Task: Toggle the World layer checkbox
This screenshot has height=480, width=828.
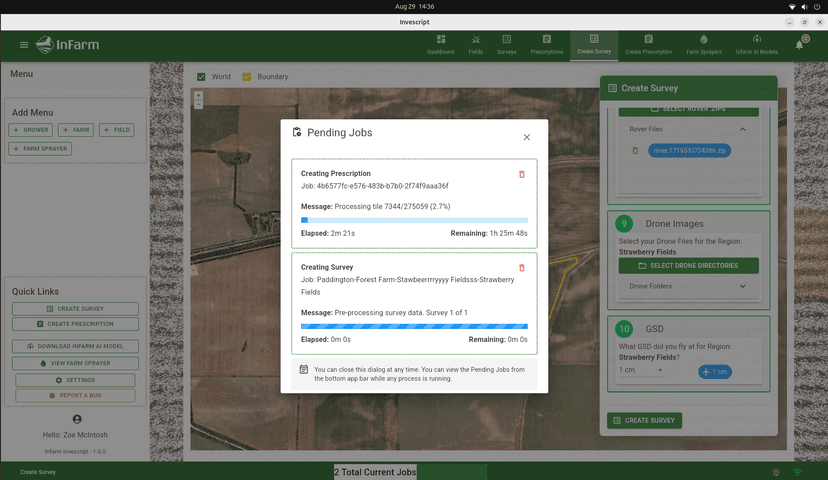Action: click(x=201, y=77)
